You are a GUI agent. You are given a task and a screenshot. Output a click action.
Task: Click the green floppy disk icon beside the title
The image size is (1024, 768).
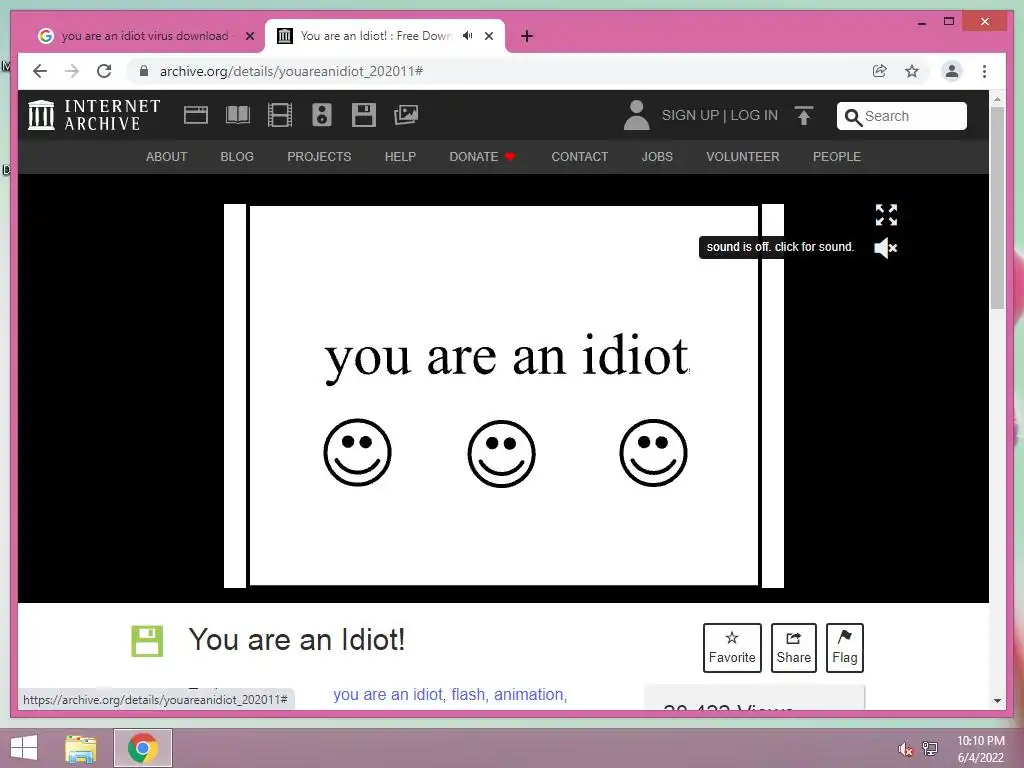click(147, 641)
